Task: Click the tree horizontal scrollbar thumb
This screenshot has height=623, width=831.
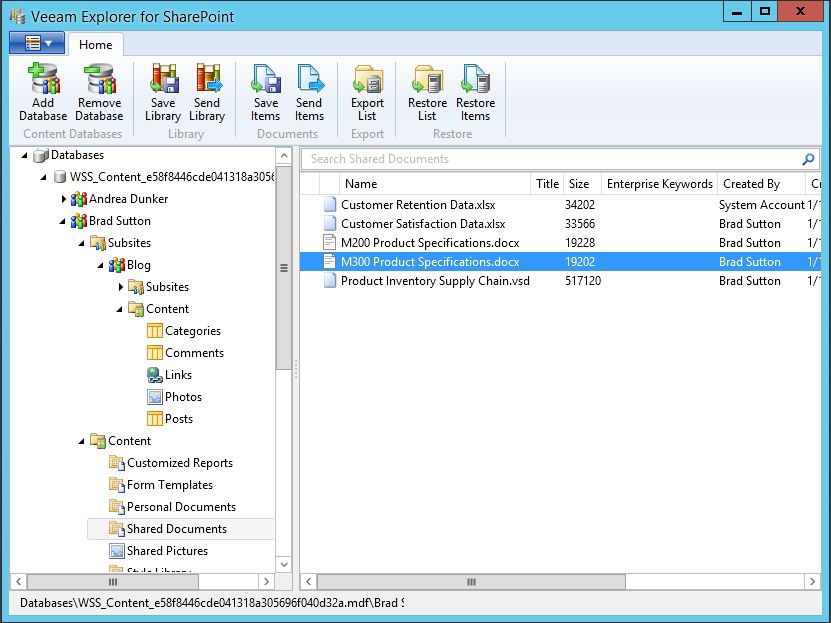Action: (113, 582)
